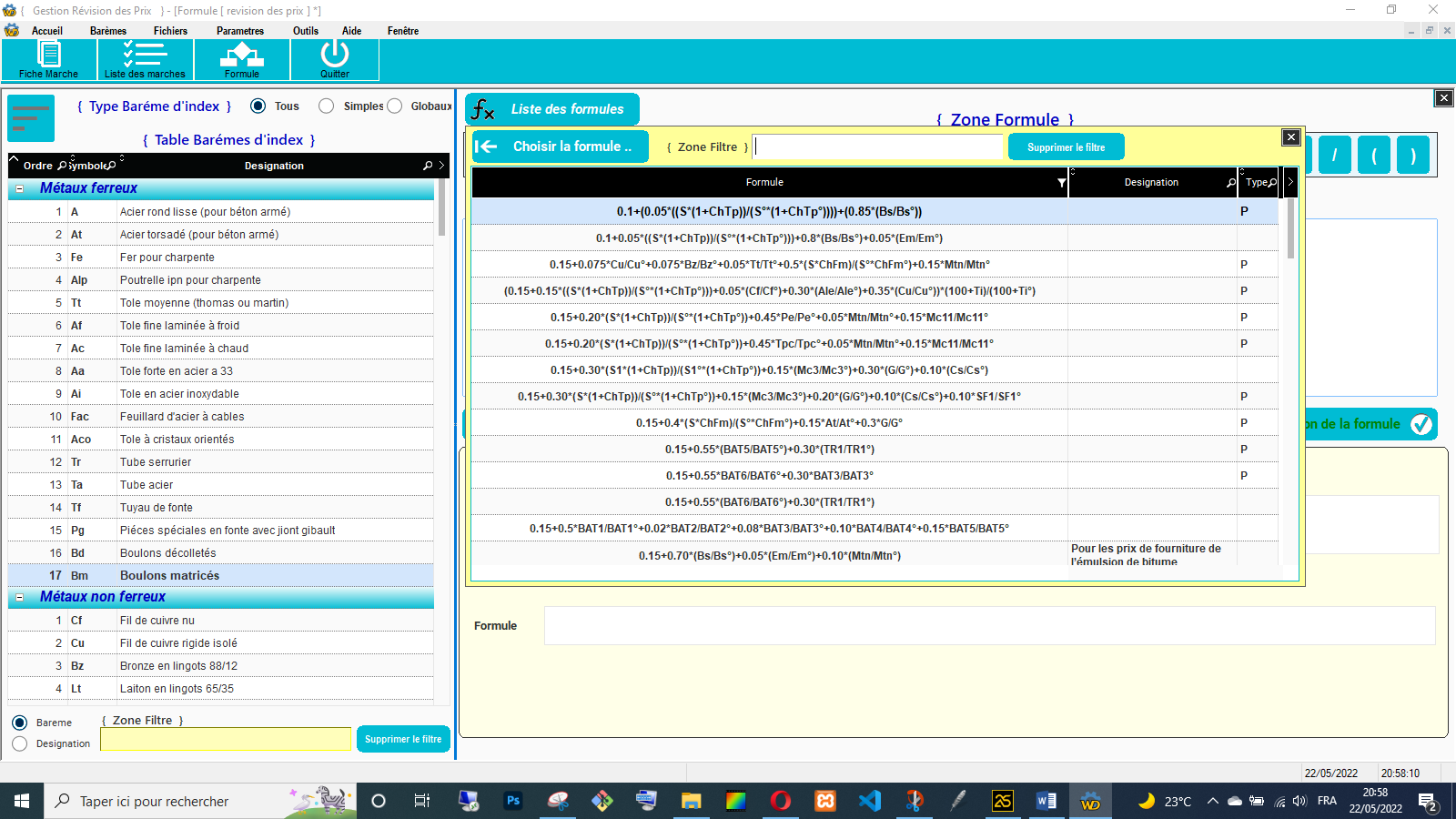This screenshot has height=819, width=1456.
Task: Click the Formule column filter funnel icon
Action: tap(1061, 183)
